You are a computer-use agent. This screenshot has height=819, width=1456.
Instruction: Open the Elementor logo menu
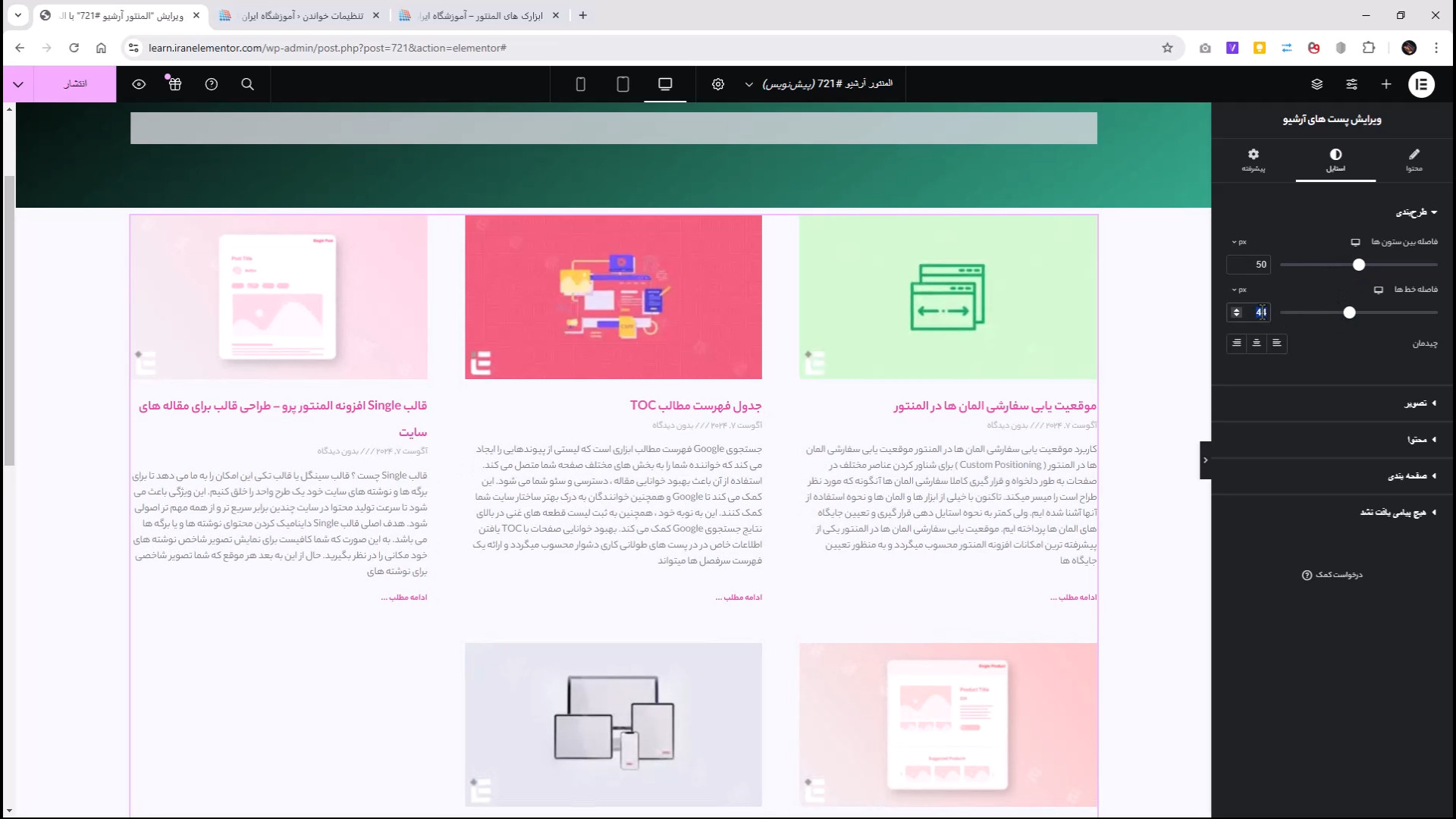(x=1421, y=84)
